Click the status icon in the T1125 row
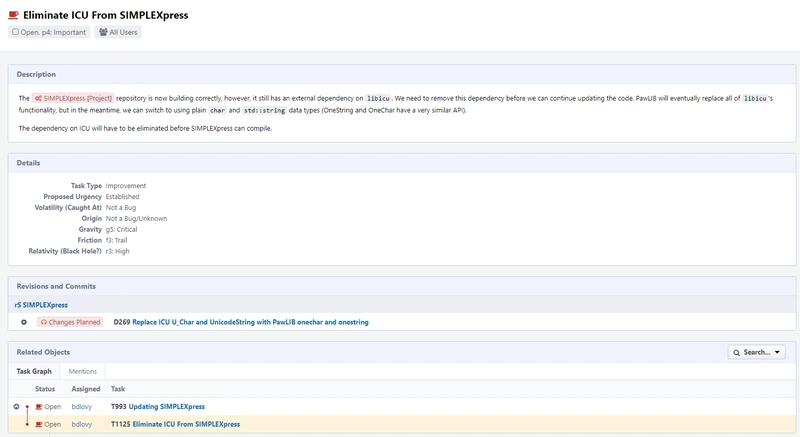 pos(39,424)
